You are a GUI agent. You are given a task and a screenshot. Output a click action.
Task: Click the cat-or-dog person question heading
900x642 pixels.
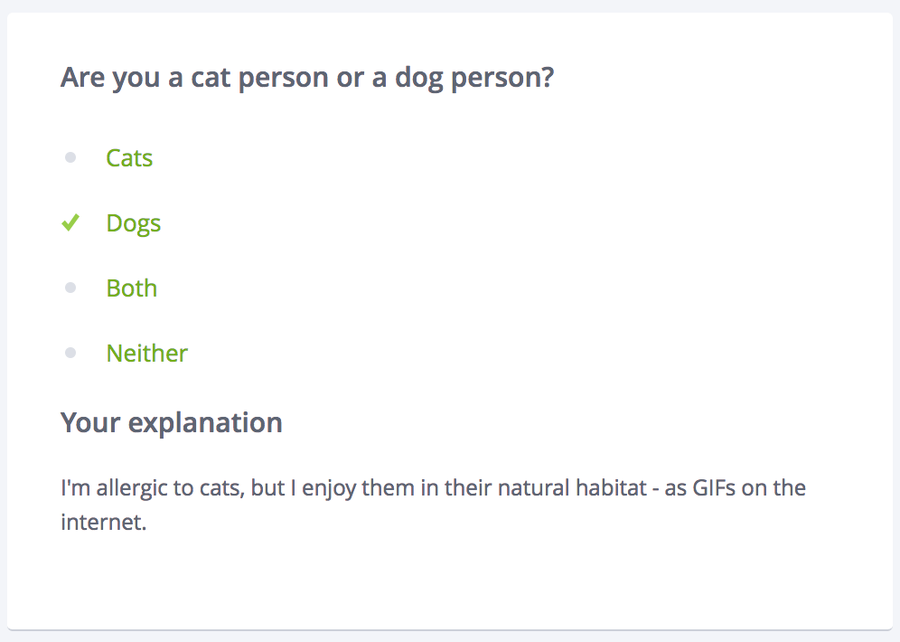pyautogui.click(x=306, y=77)
